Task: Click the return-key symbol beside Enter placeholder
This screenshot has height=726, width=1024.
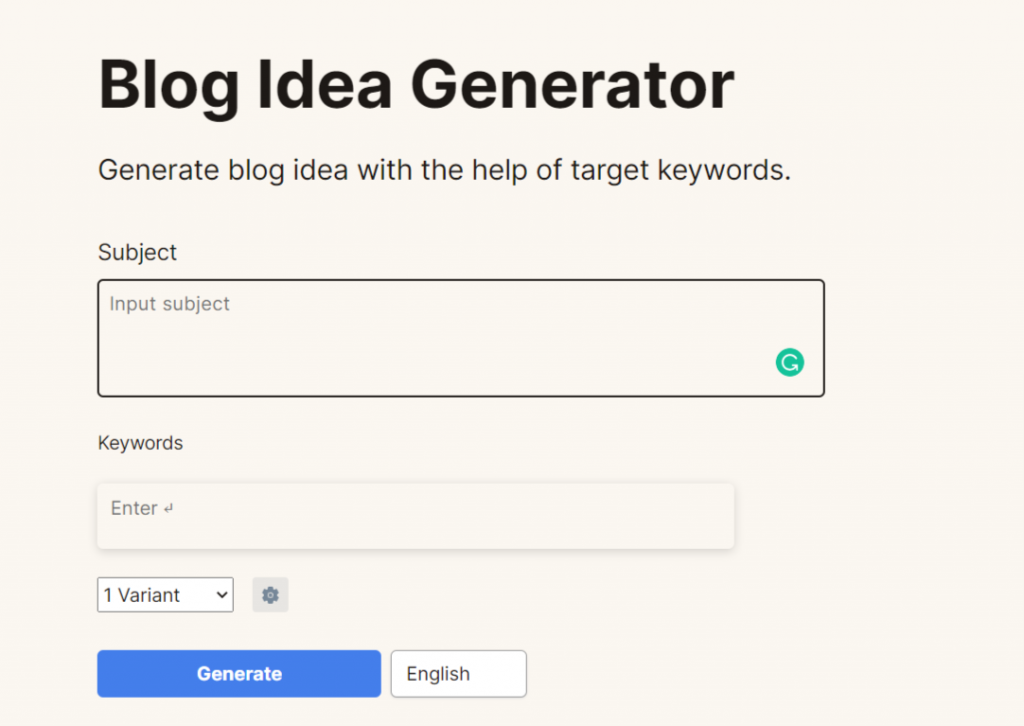Action: coord(169,509)
